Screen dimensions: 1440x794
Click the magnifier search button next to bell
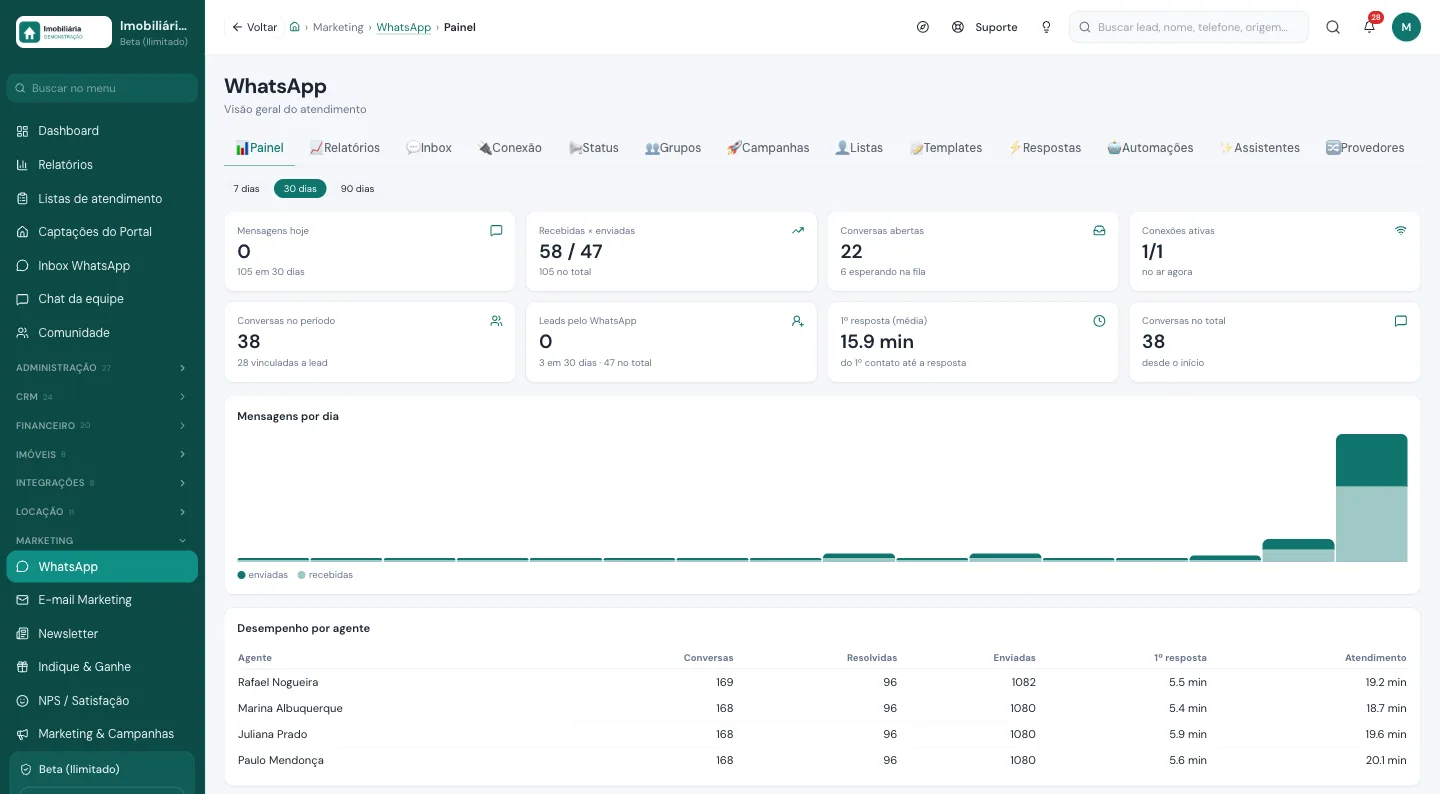(x=1333, y=27)
